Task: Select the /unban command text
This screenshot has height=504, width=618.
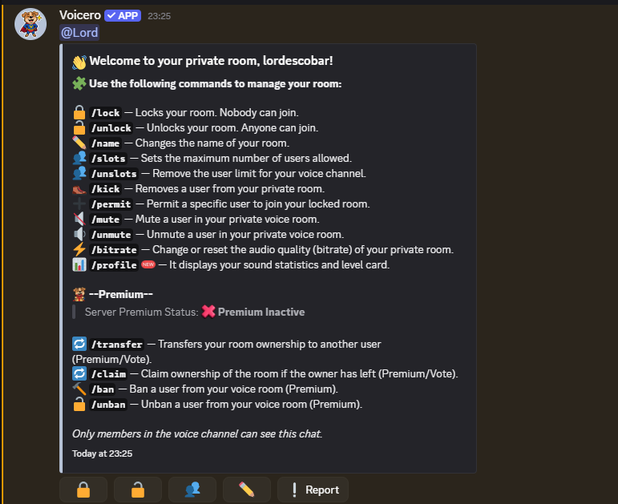Action: [x=108, y=404]
